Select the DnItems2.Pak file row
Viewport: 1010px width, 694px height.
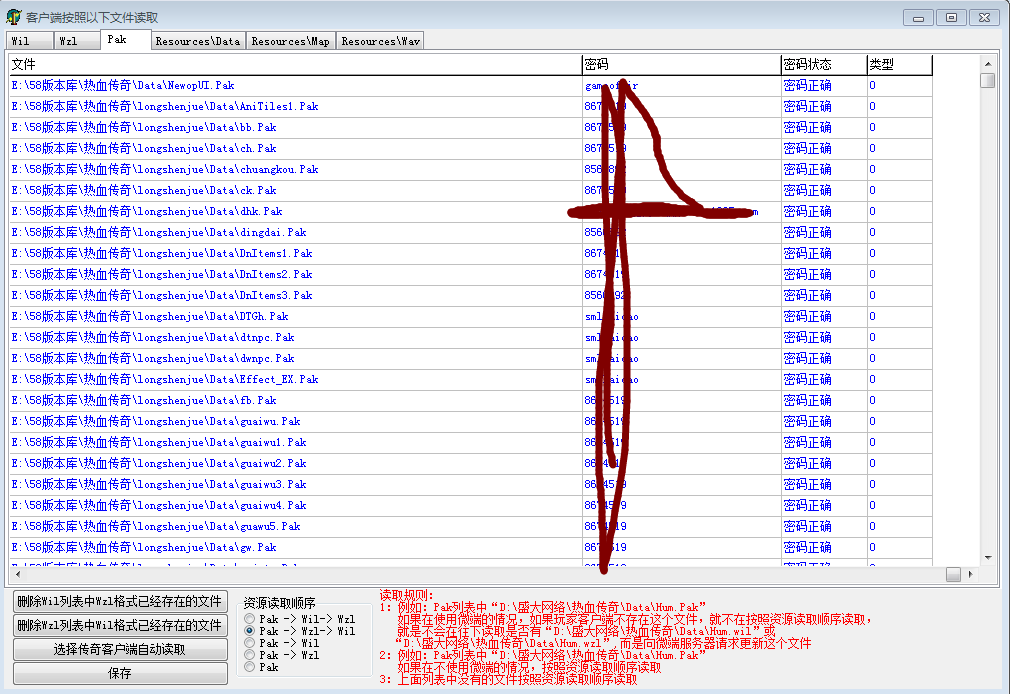click(x=471, y=275)
